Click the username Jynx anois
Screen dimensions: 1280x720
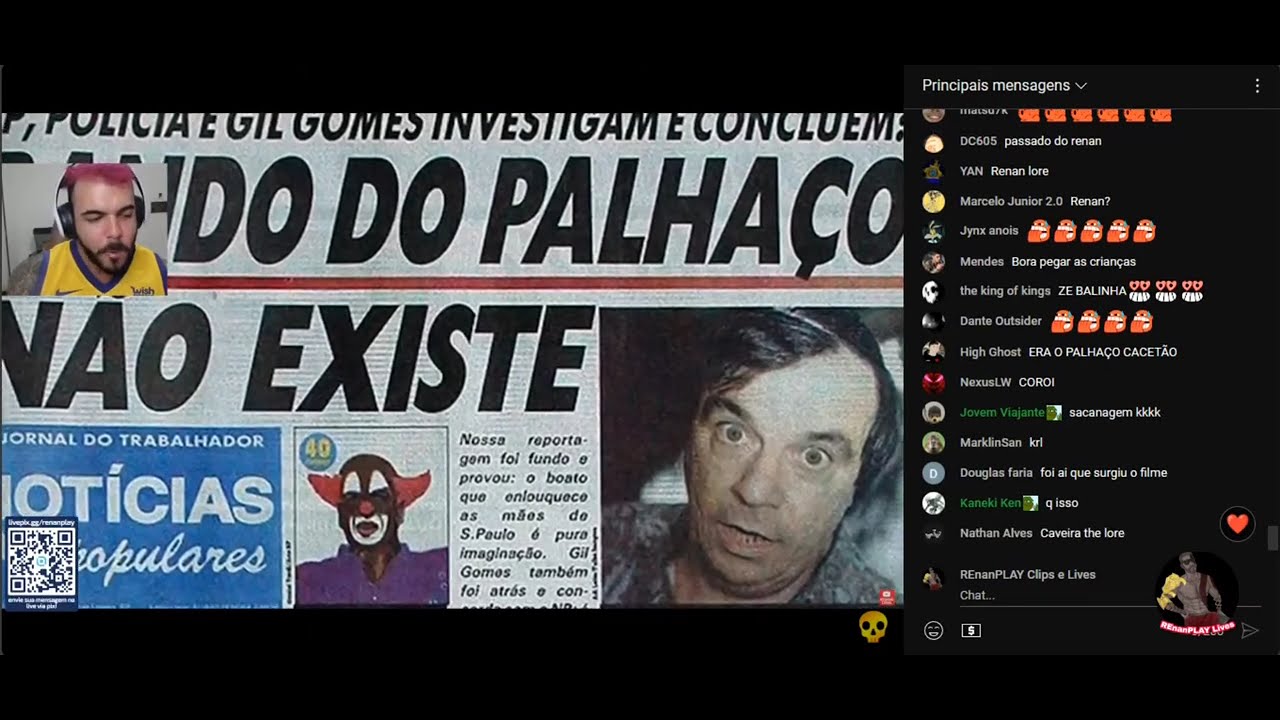[x=989, y=231]
